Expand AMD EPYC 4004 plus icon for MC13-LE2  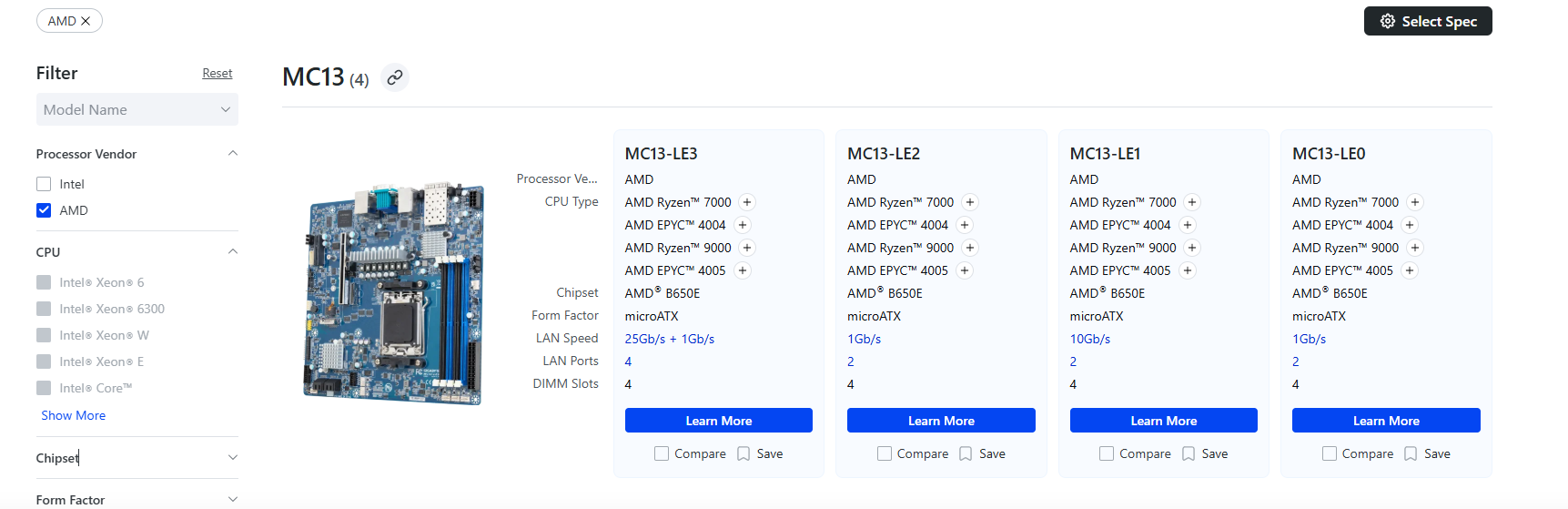pos(965,225)
